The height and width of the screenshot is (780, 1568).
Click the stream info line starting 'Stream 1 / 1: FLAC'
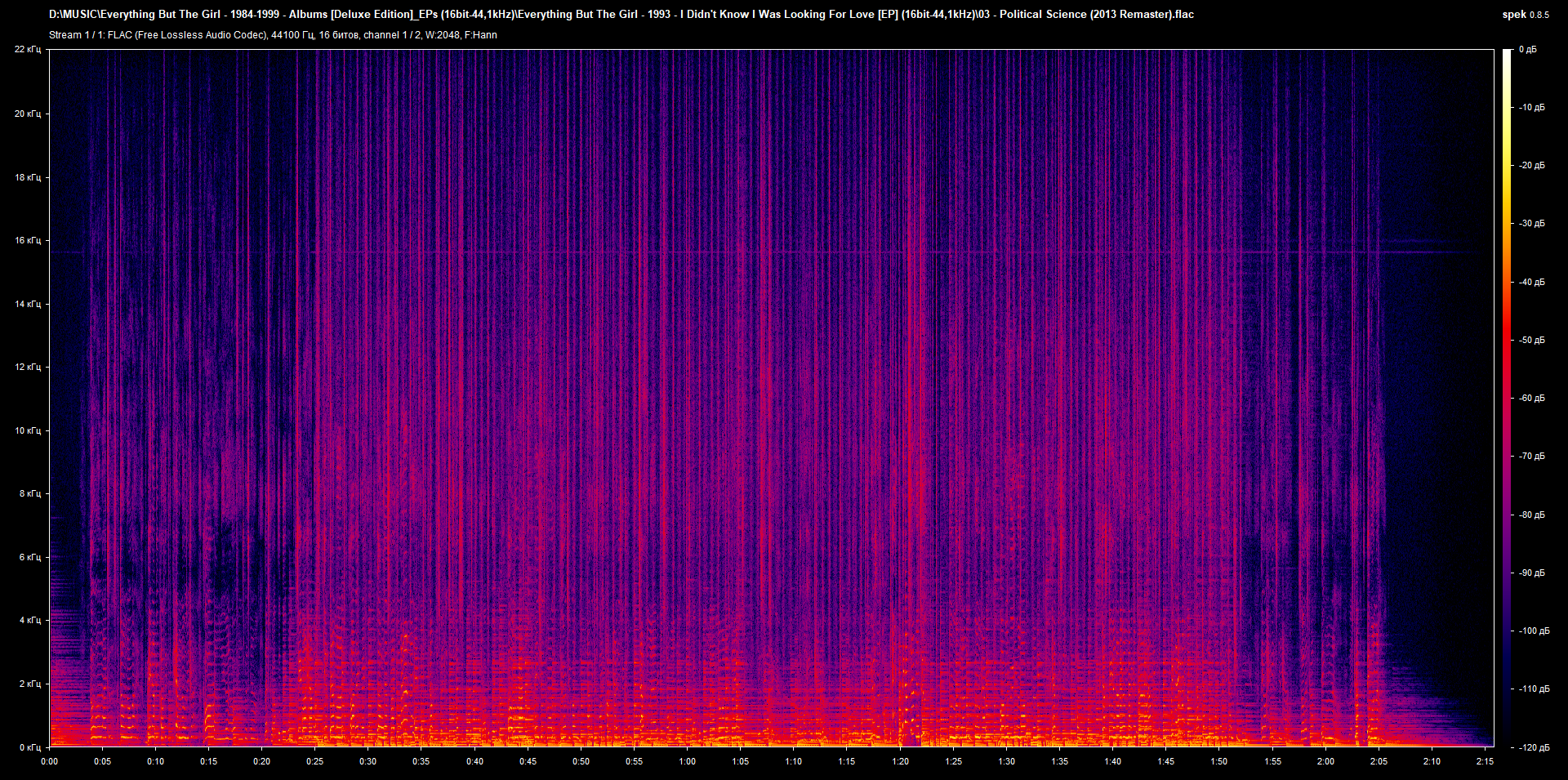273,35
